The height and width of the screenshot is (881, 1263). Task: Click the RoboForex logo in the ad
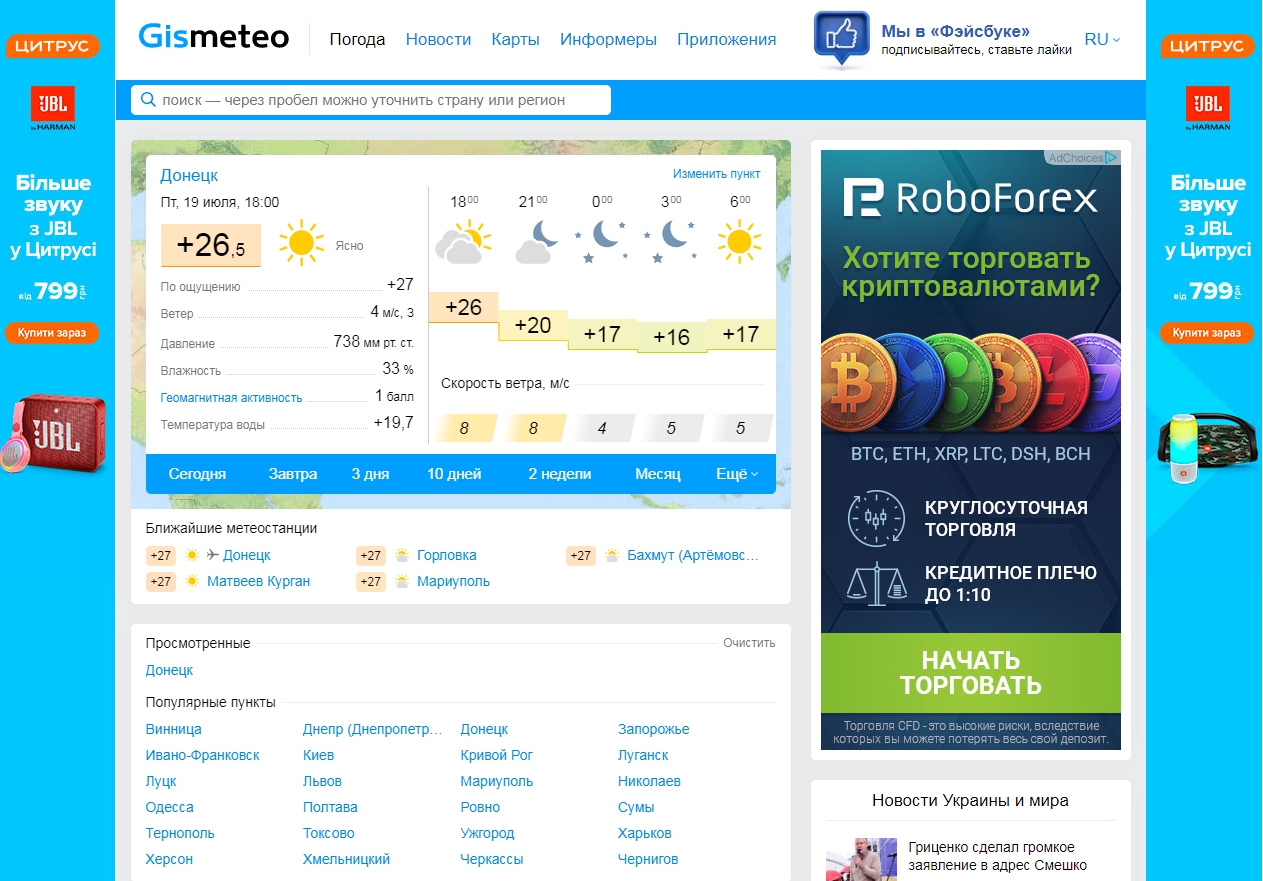pos(969,199)
